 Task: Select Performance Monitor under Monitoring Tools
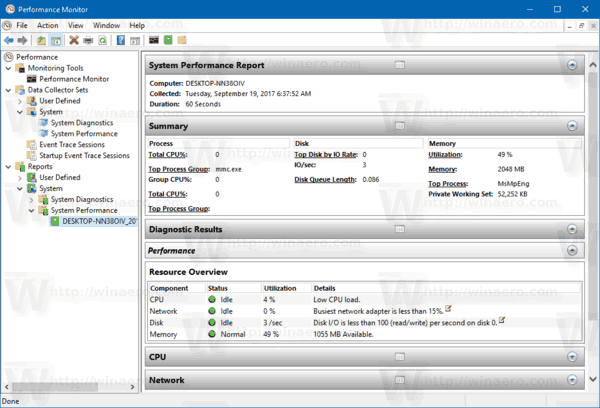pyautogui.click(x=74, y=79)
